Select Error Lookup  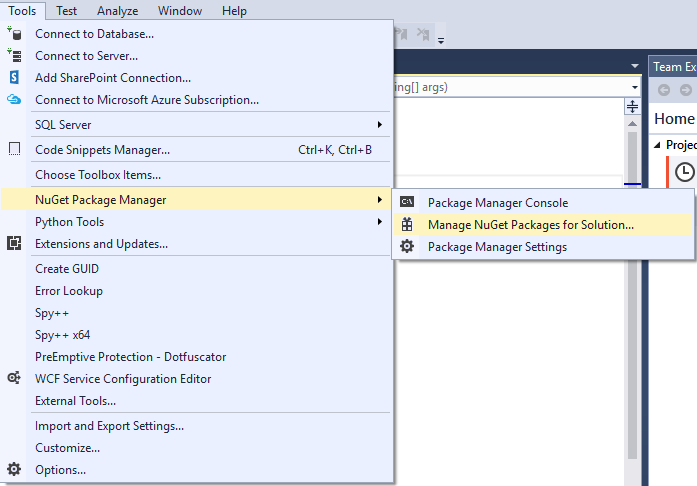pos(196,291)
